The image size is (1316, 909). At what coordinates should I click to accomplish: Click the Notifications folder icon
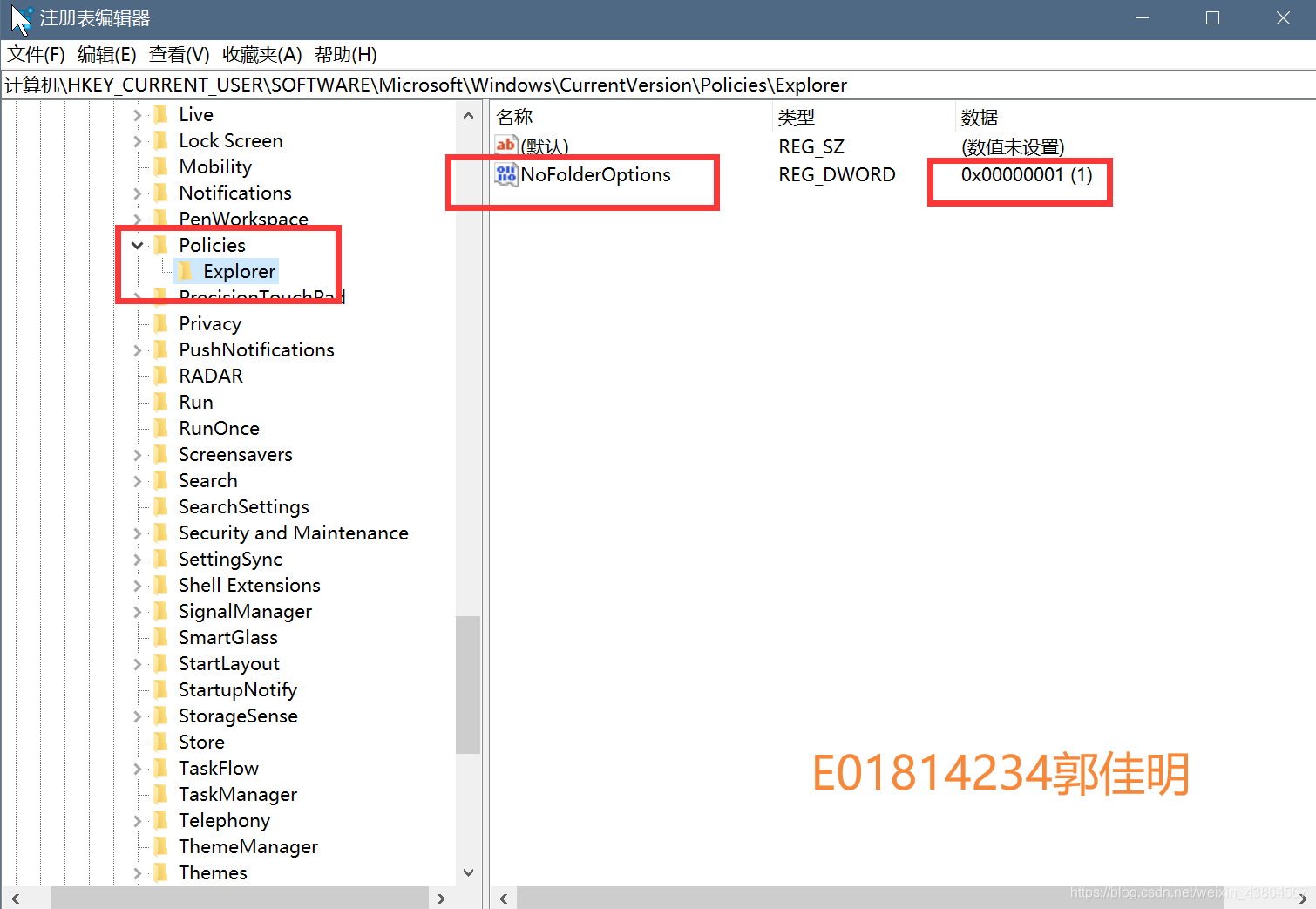[160, 193]
